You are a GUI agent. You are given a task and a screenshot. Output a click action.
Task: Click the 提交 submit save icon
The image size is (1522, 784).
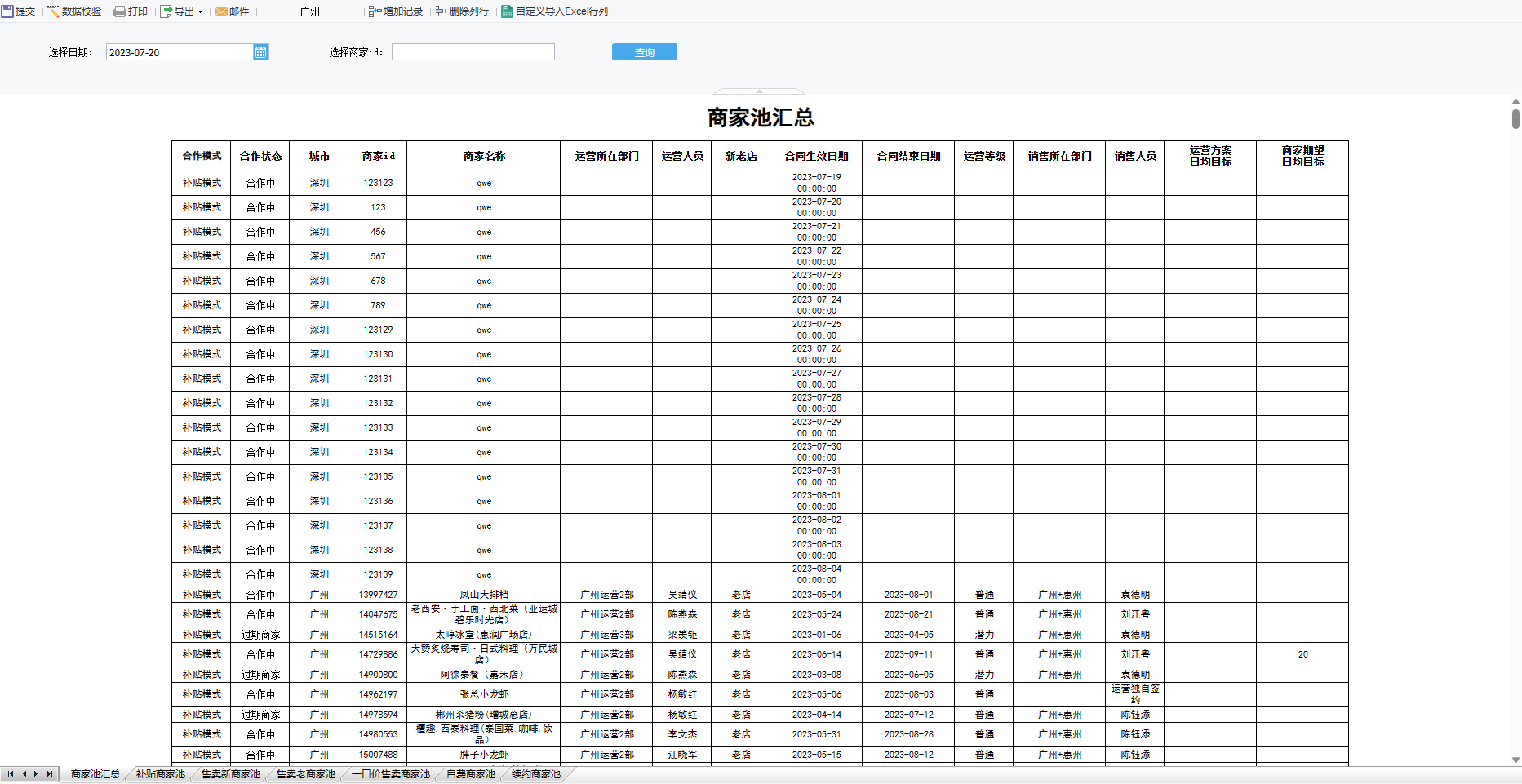pos(7,11)
